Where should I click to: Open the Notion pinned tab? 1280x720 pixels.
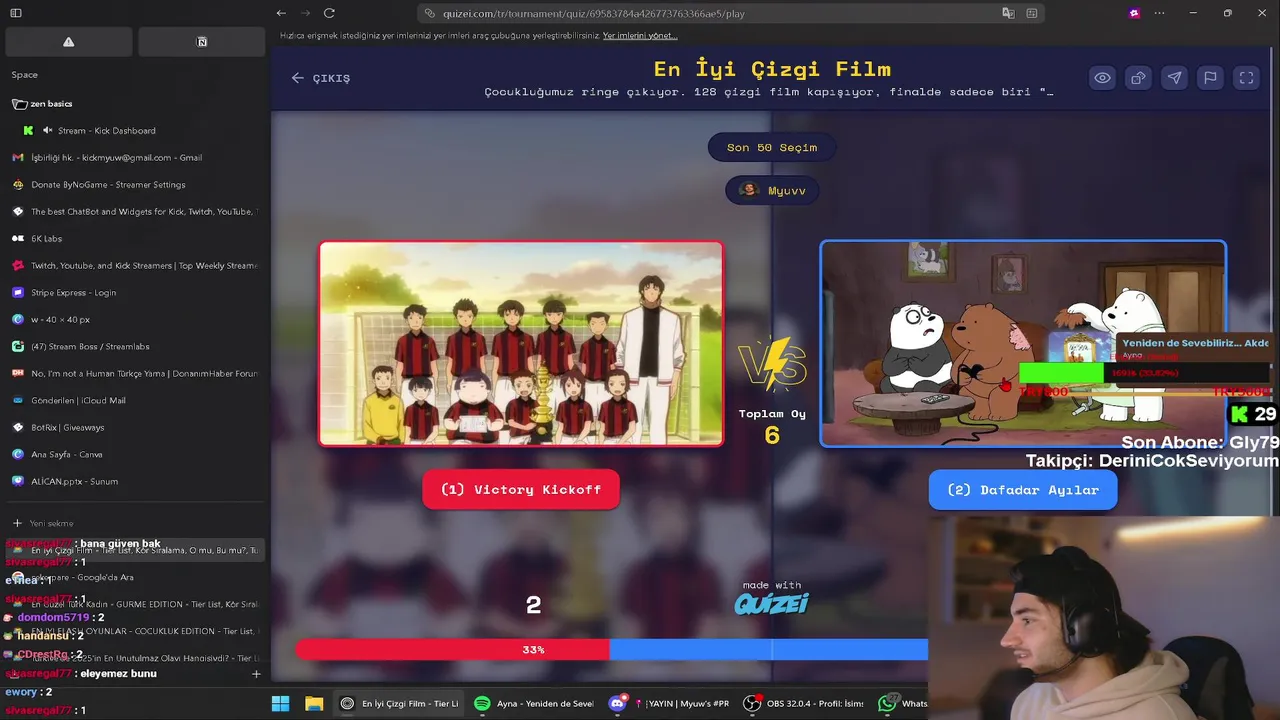pos(202,42)
